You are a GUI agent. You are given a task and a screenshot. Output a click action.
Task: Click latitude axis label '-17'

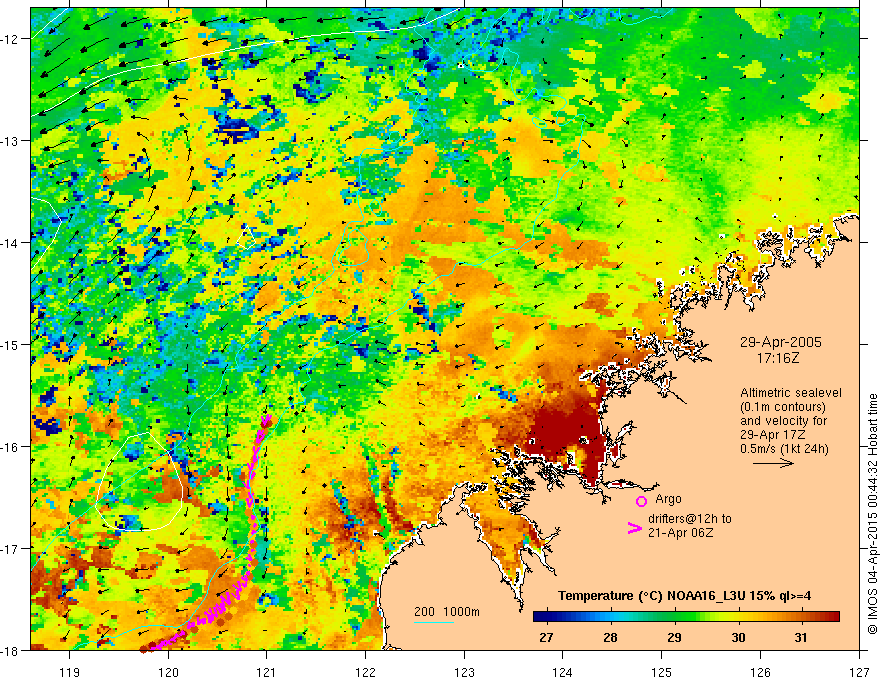[10, 549]
